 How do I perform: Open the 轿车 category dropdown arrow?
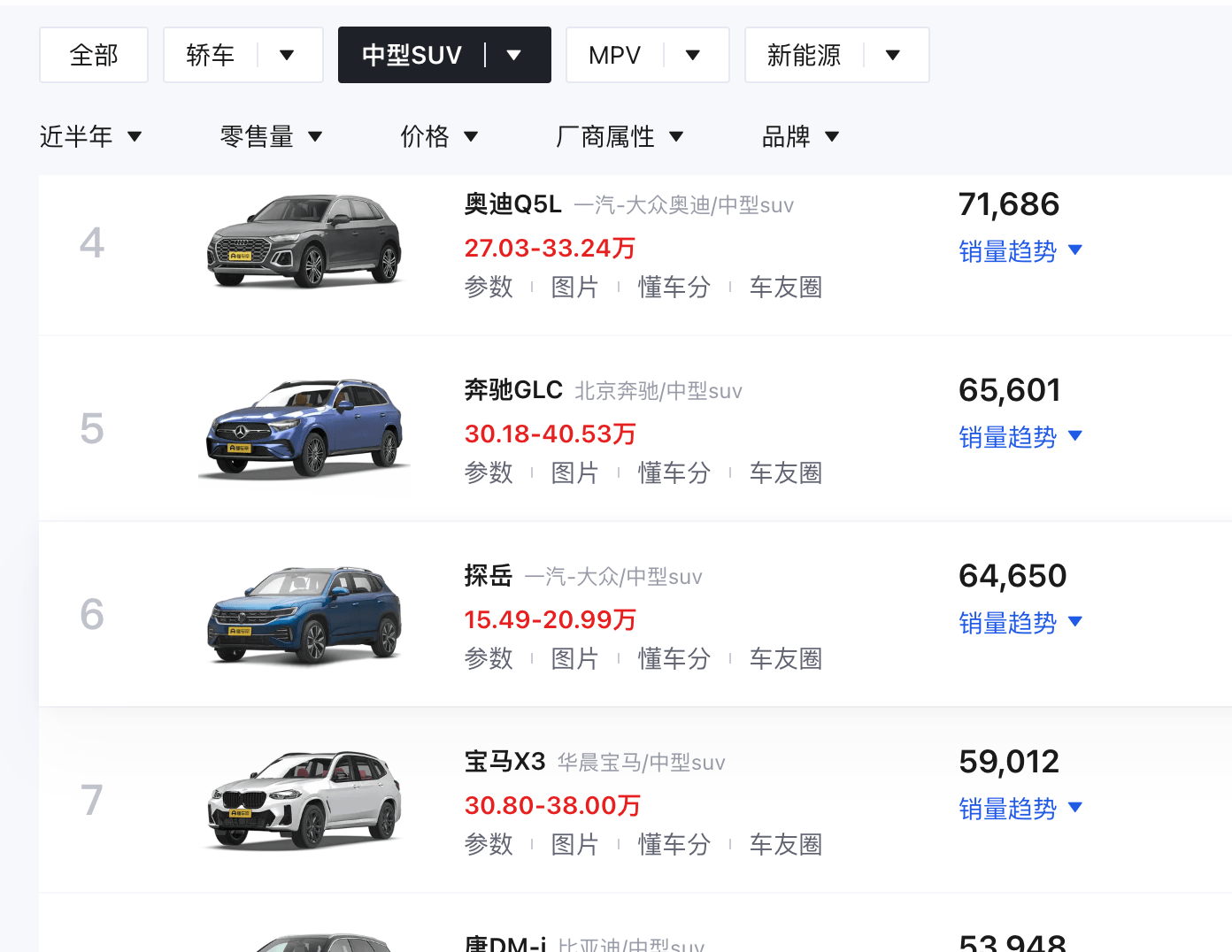coord(287,55)
